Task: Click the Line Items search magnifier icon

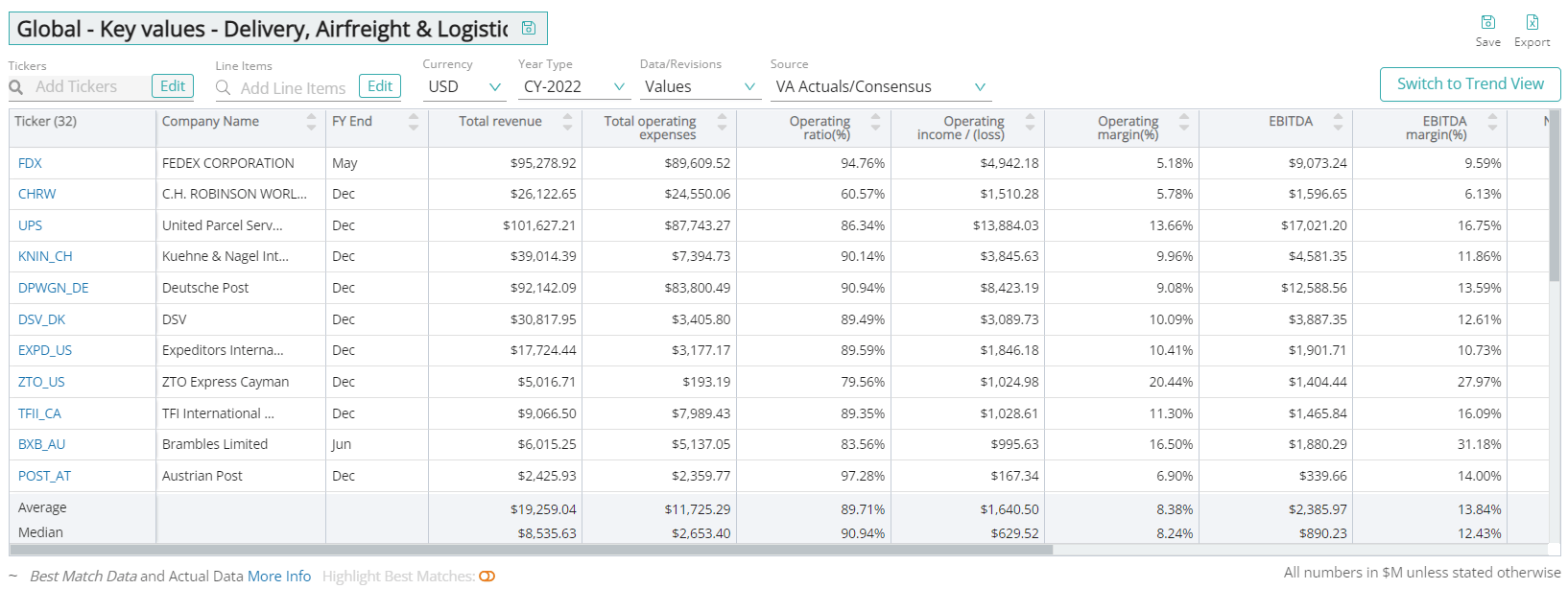Action: [224, 87]
